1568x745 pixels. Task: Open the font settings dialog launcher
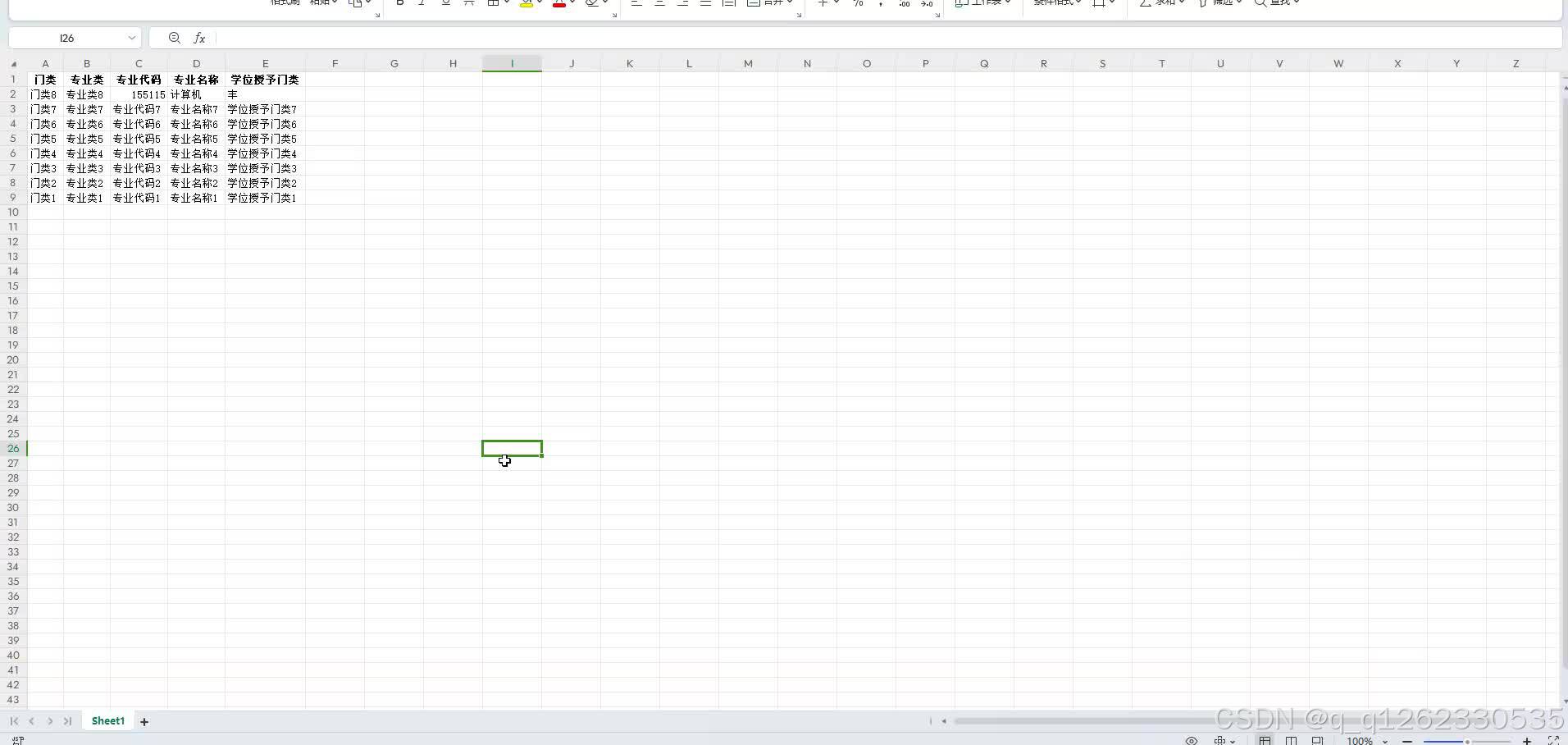pyautogui.click(x=614, y=15)
